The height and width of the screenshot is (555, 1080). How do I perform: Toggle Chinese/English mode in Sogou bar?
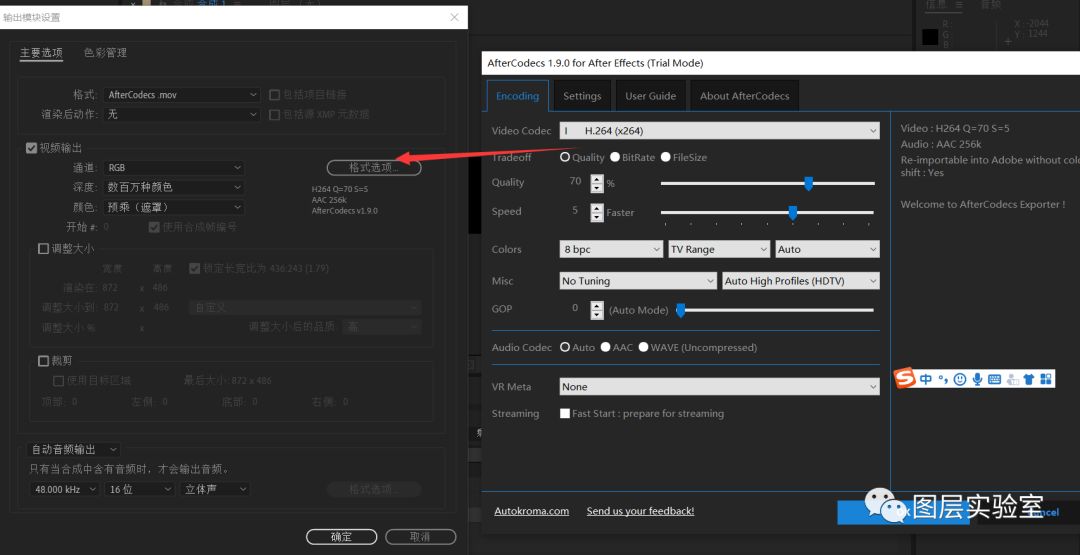[x=926, y=379]
